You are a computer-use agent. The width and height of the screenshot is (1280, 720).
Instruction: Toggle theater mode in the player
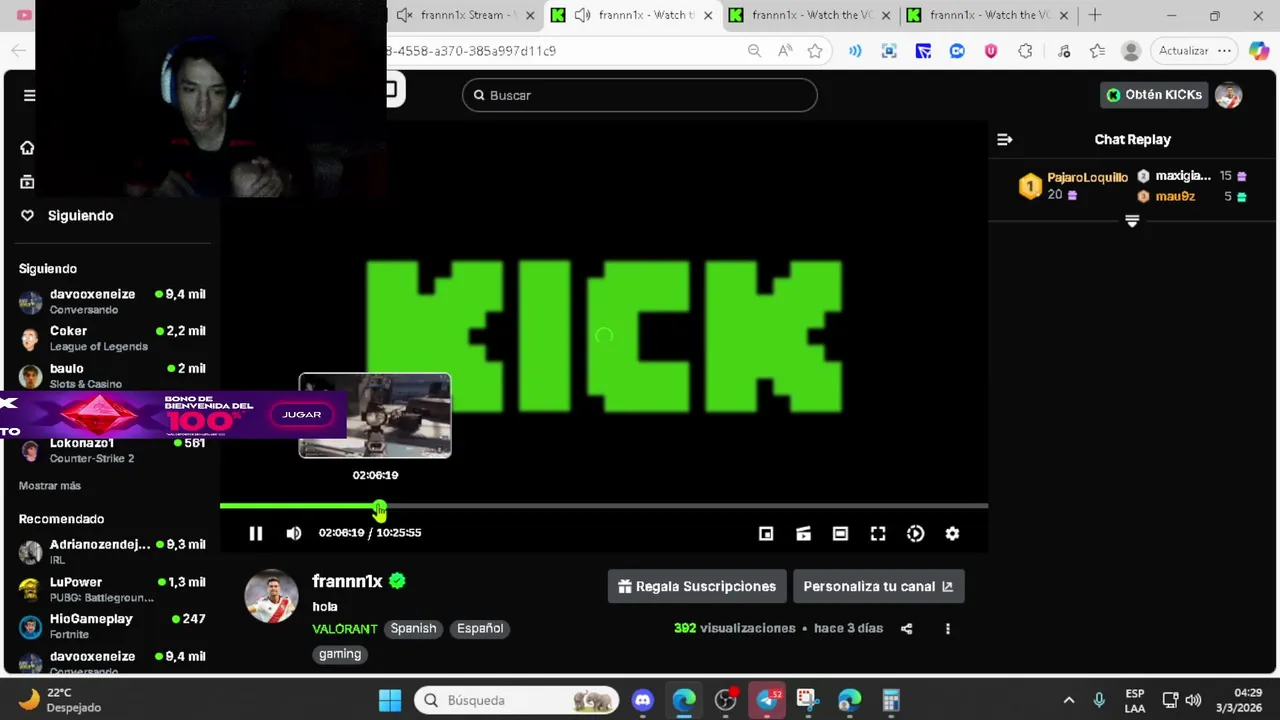click(x=840, y=534)
